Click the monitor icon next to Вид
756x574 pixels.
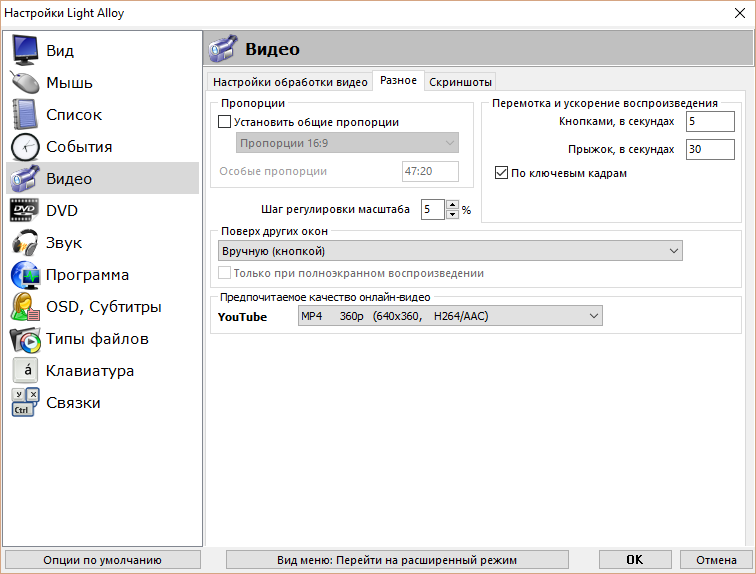pos(25,50)
